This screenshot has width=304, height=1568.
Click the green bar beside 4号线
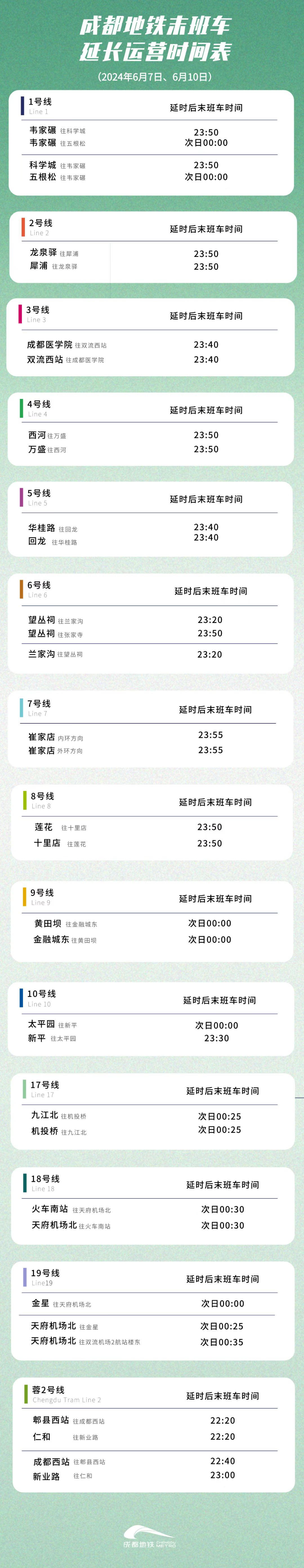22,408
